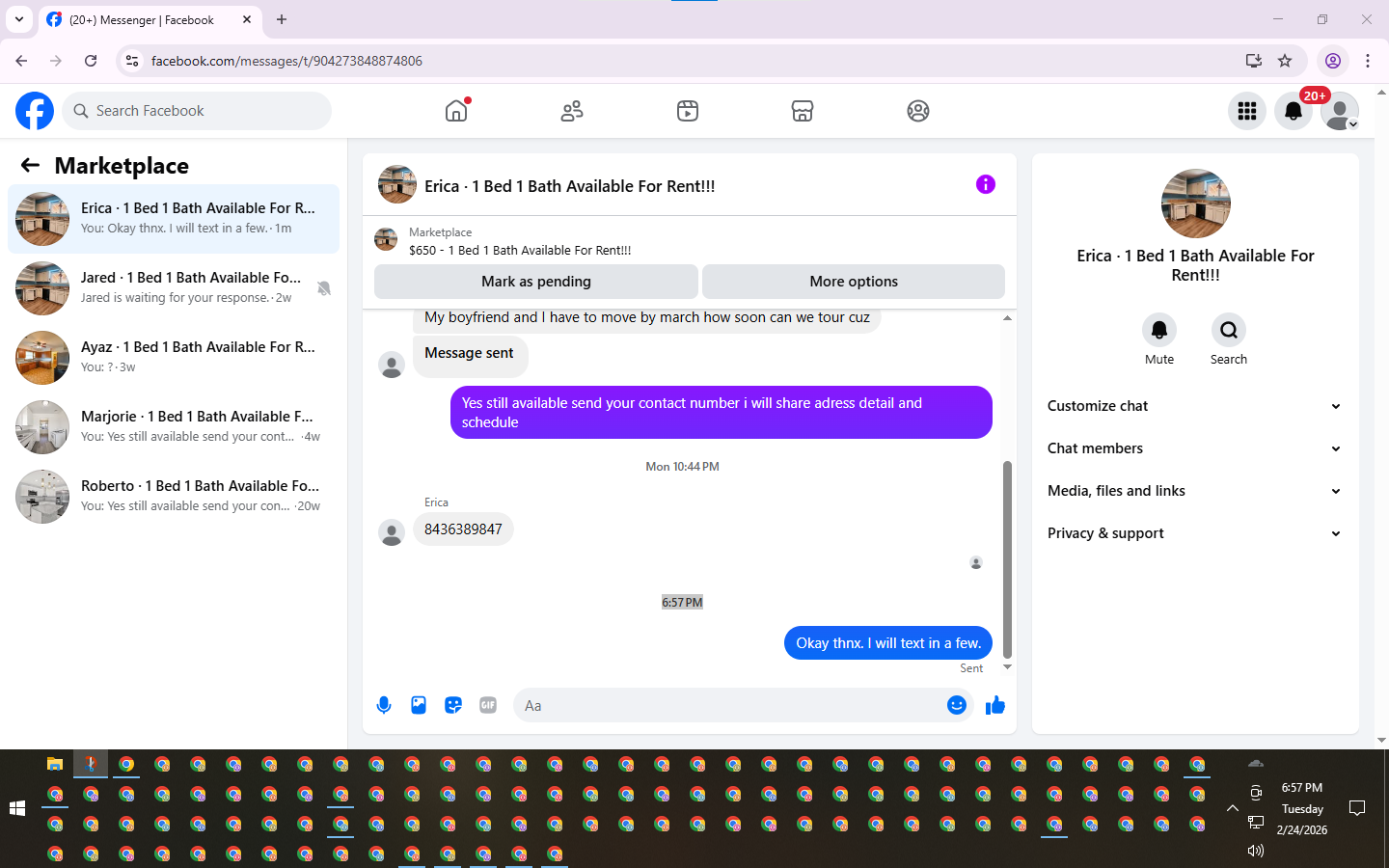The image size is (1389, 868).
Task: Open the Windows notification center icon
Action: 1357,808
